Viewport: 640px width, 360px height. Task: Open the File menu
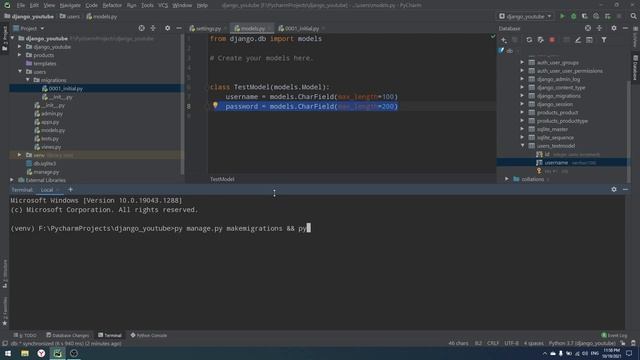[21, 5]
